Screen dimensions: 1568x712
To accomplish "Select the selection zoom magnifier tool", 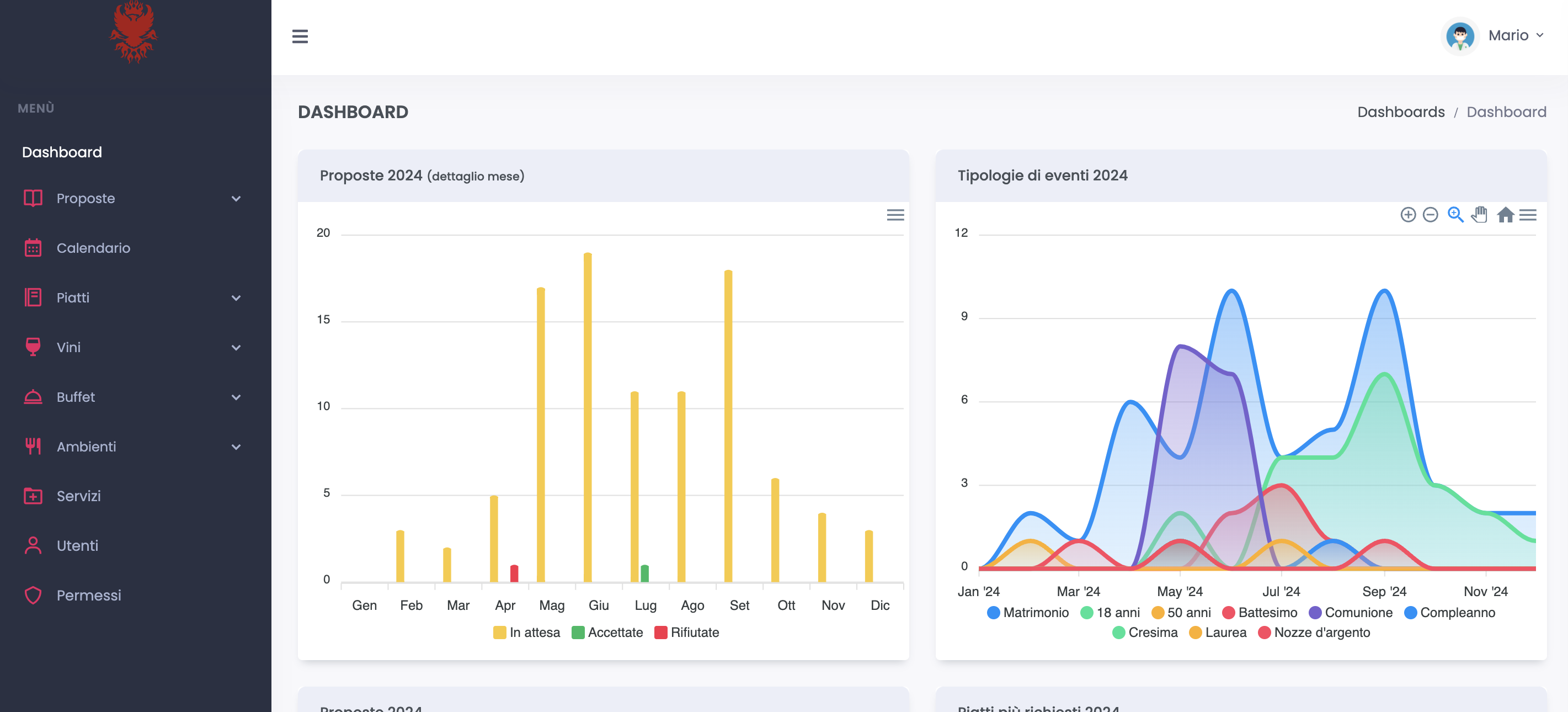I will [x=1455, y=215].
